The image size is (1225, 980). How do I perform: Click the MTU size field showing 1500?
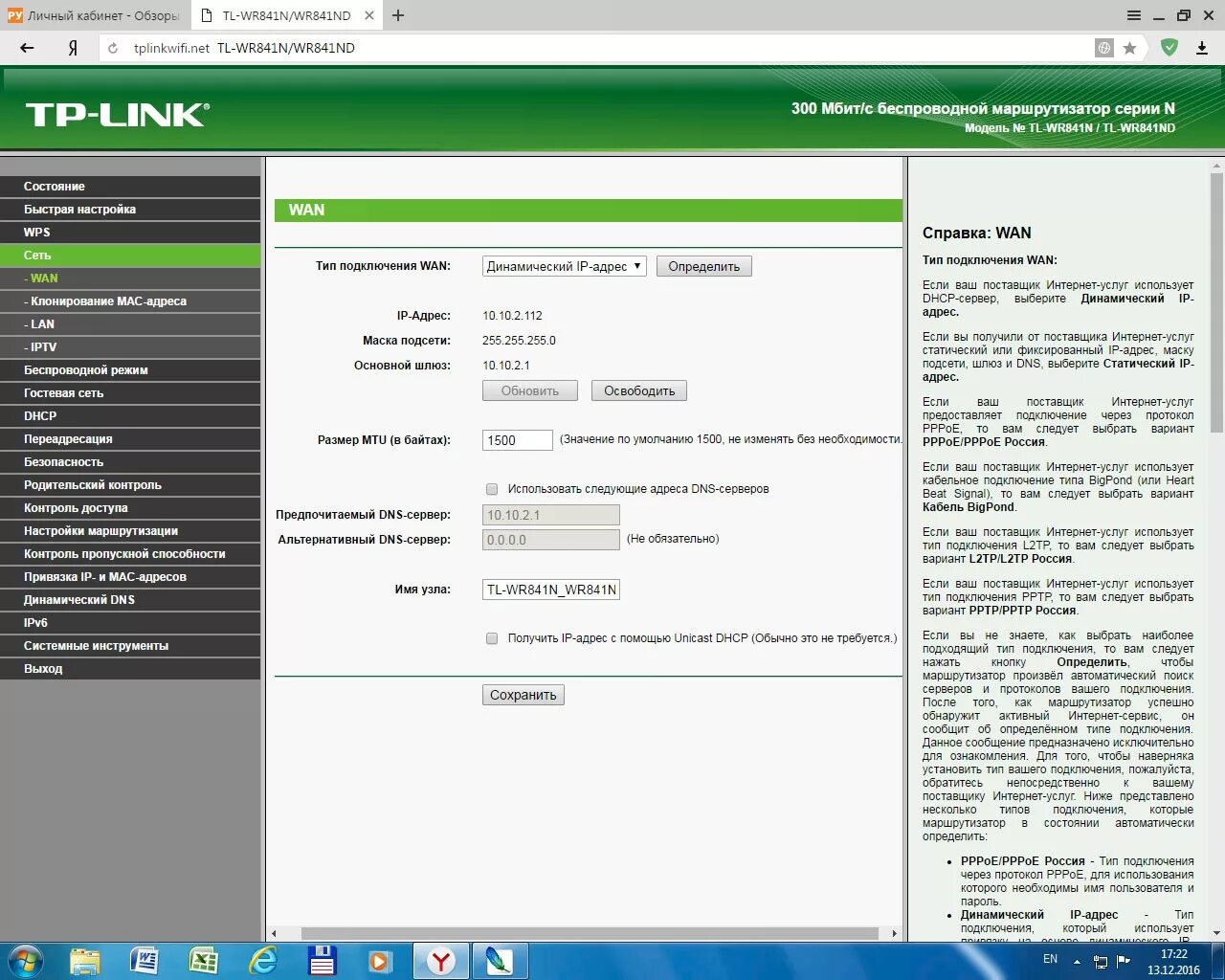(518, 440)
